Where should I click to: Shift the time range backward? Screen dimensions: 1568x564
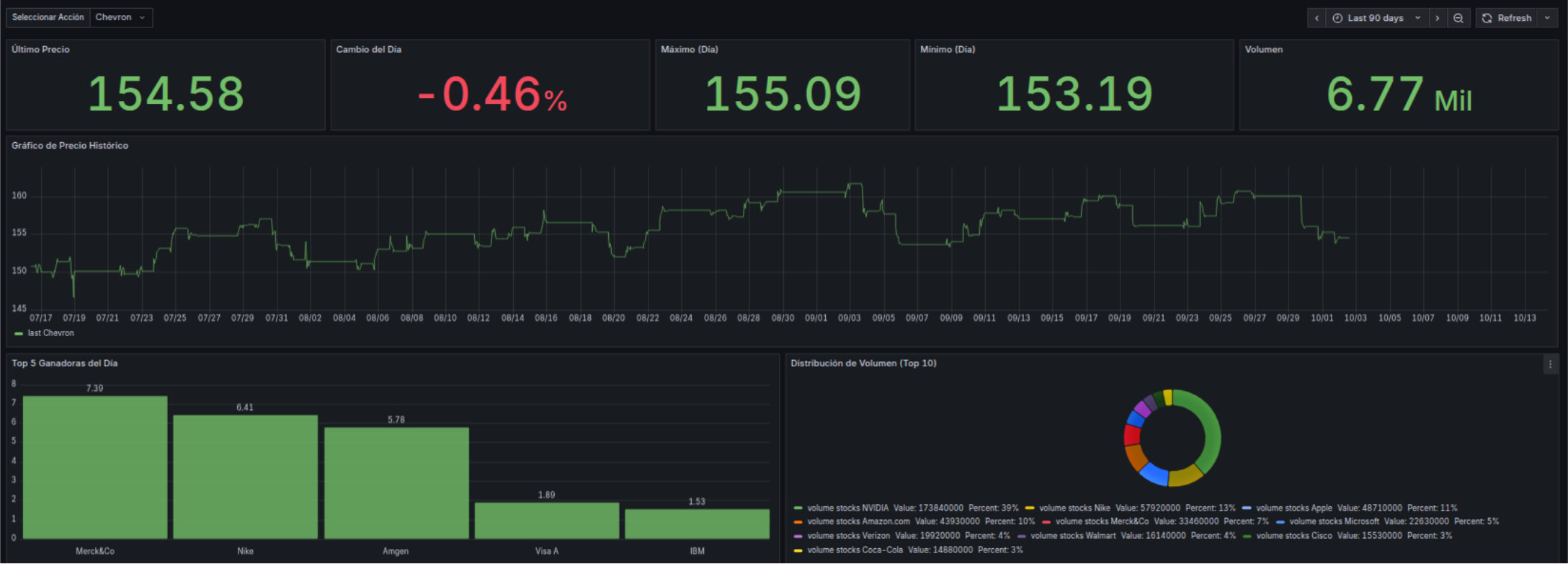[x=1317, y=18]
